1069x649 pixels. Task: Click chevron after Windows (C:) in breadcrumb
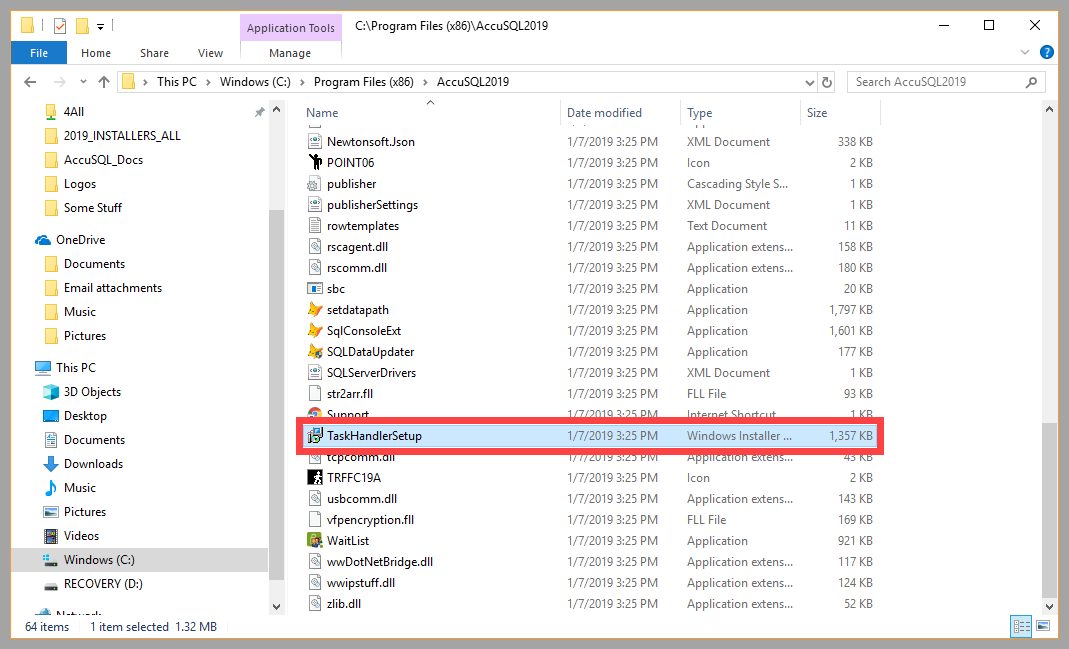pos(302,82)
